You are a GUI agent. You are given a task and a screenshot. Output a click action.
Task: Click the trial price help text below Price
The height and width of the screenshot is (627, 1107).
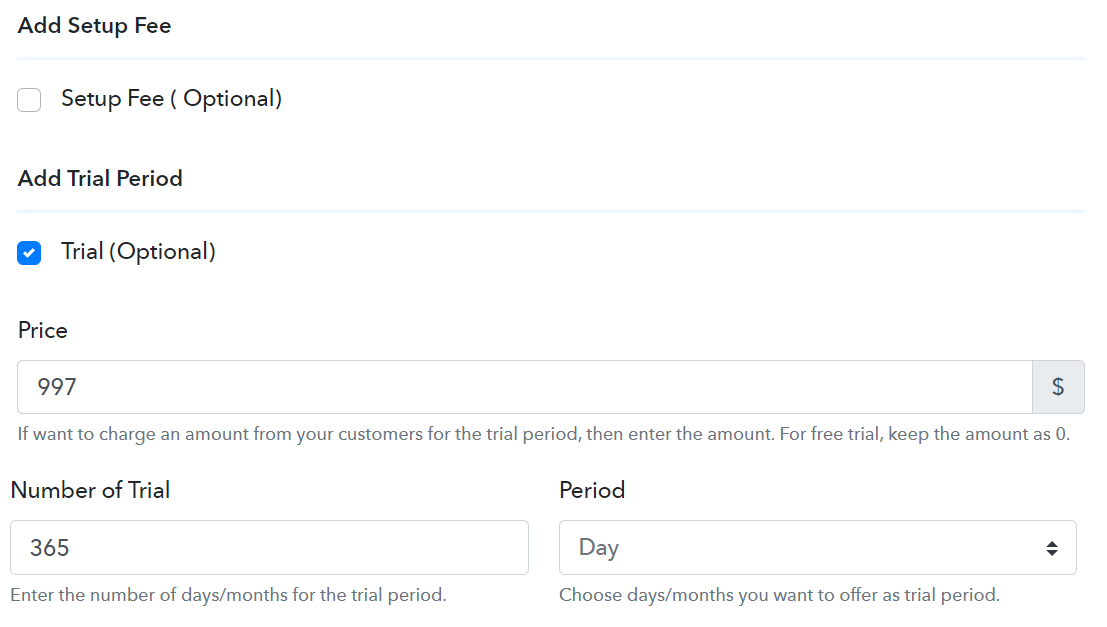tap(544, 434)
